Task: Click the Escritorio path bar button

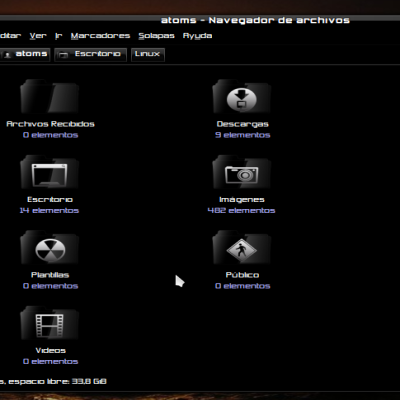Action: click(91, 54)
